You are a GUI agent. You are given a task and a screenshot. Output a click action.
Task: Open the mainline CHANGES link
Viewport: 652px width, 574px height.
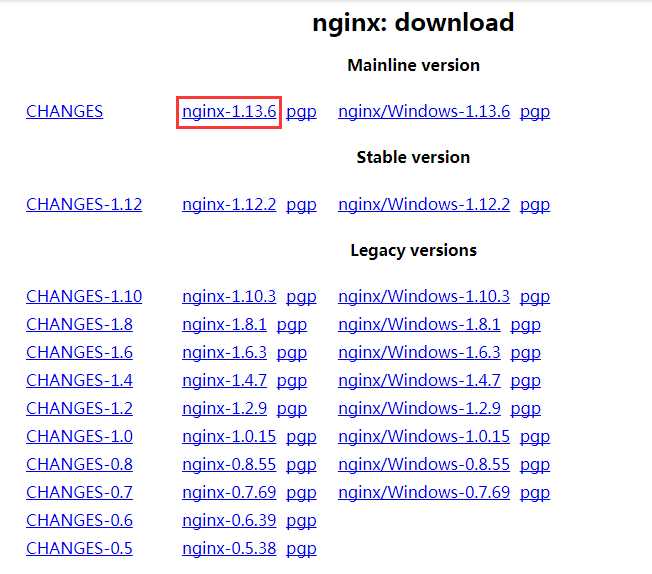click(64, 111)
